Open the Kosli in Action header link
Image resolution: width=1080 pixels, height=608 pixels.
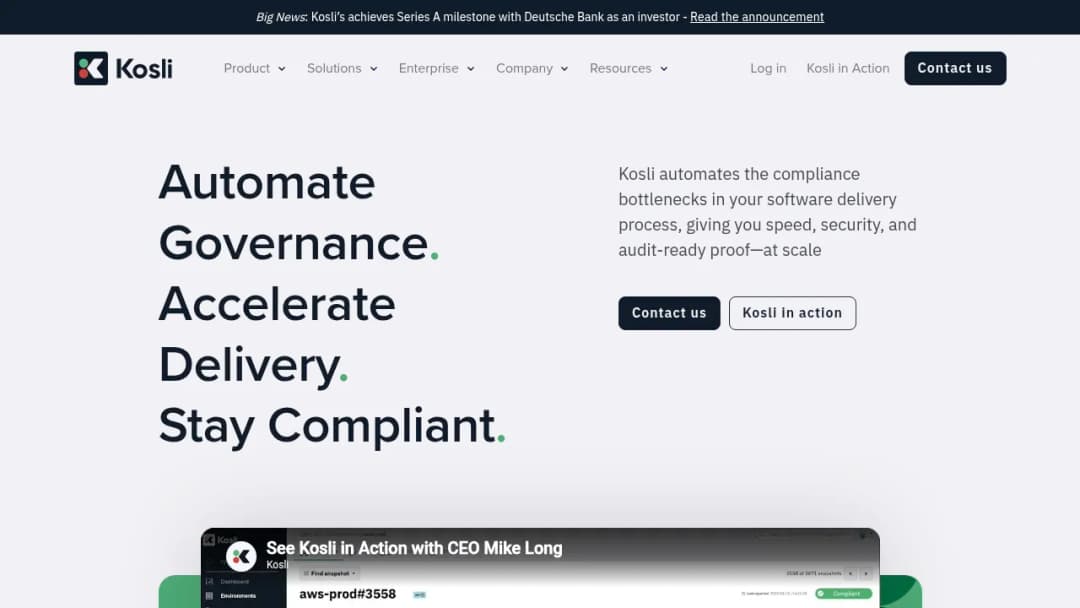(x=848, y=68)
